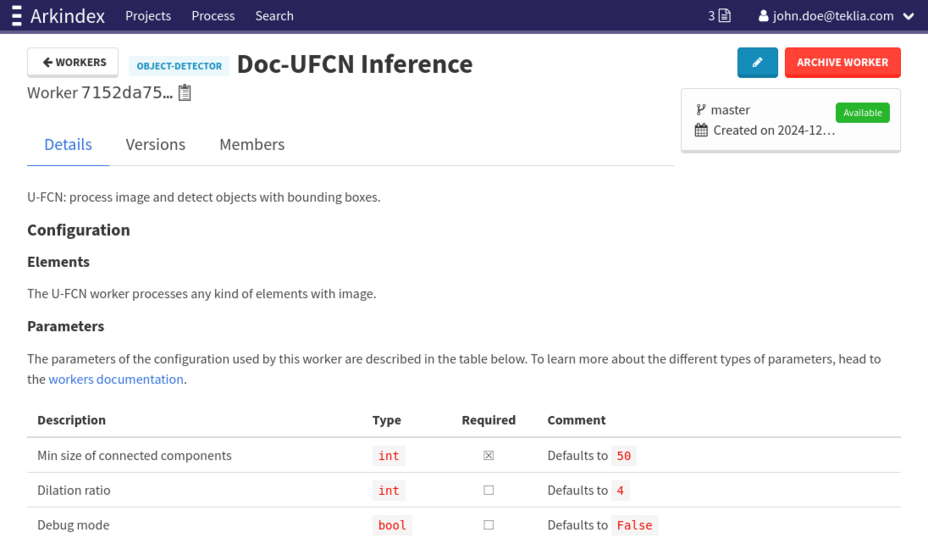
Task: Click the Archive Worker button
Action: [842, 62]
